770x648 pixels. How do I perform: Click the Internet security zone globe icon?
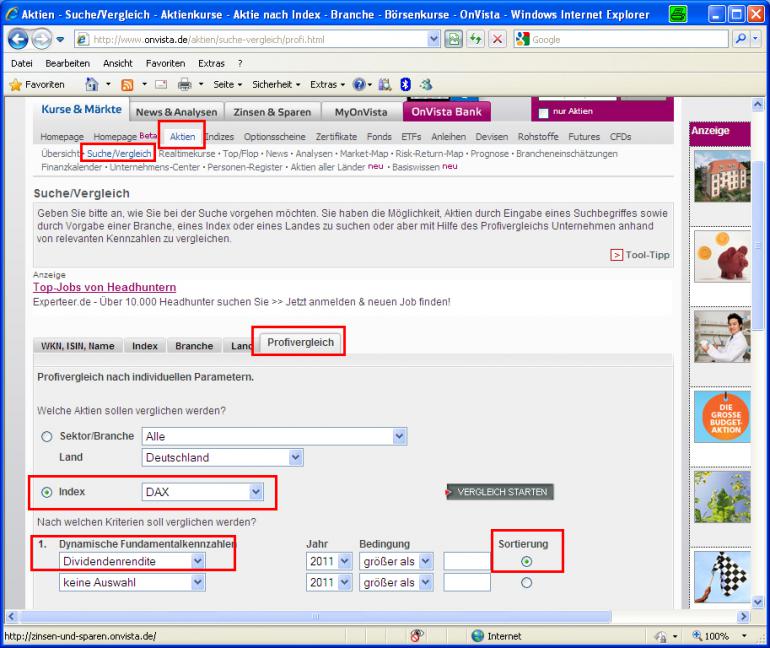[x=477, y=636]
